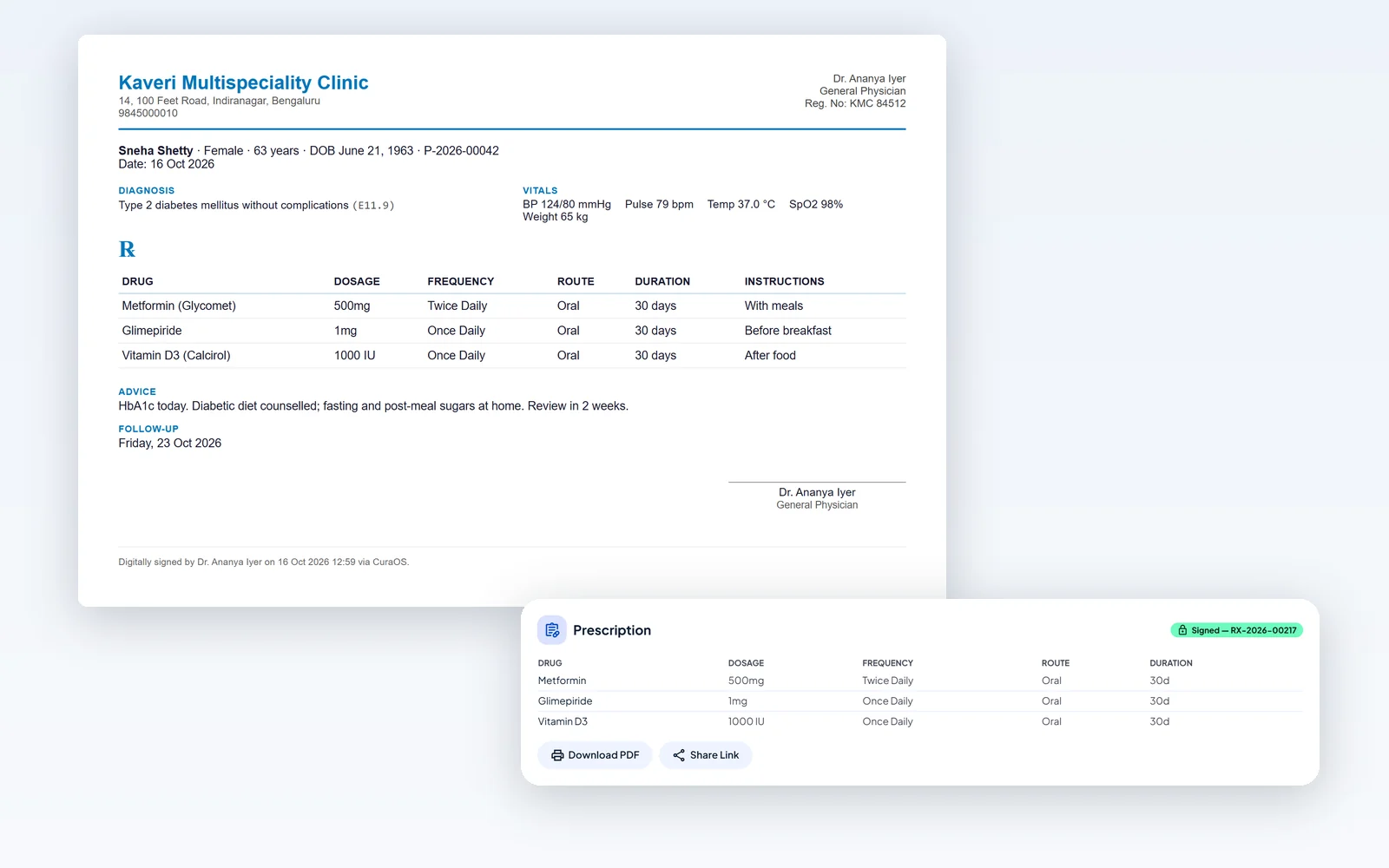
Task: Click the Share Link button
Action: point(706,755)
